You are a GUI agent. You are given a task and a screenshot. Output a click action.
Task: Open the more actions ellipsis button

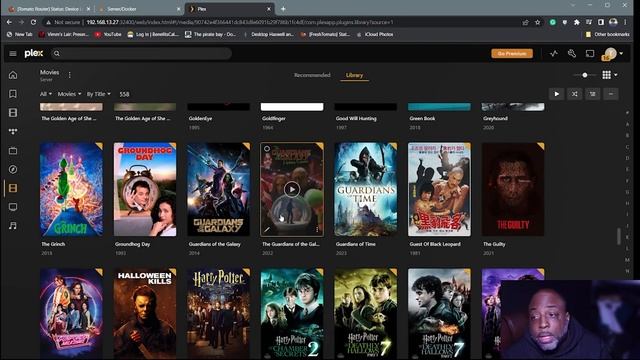point(611,94)
